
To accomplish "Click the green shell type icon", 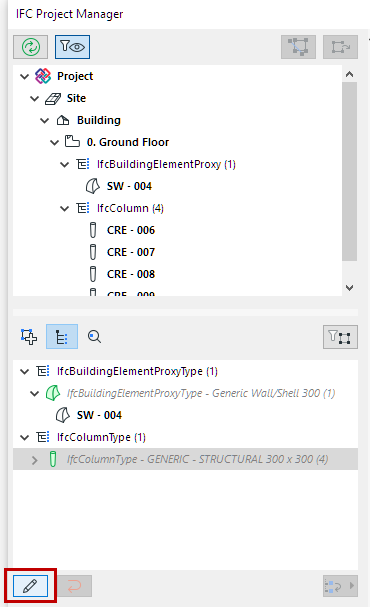I will click(x=53, y=393).
